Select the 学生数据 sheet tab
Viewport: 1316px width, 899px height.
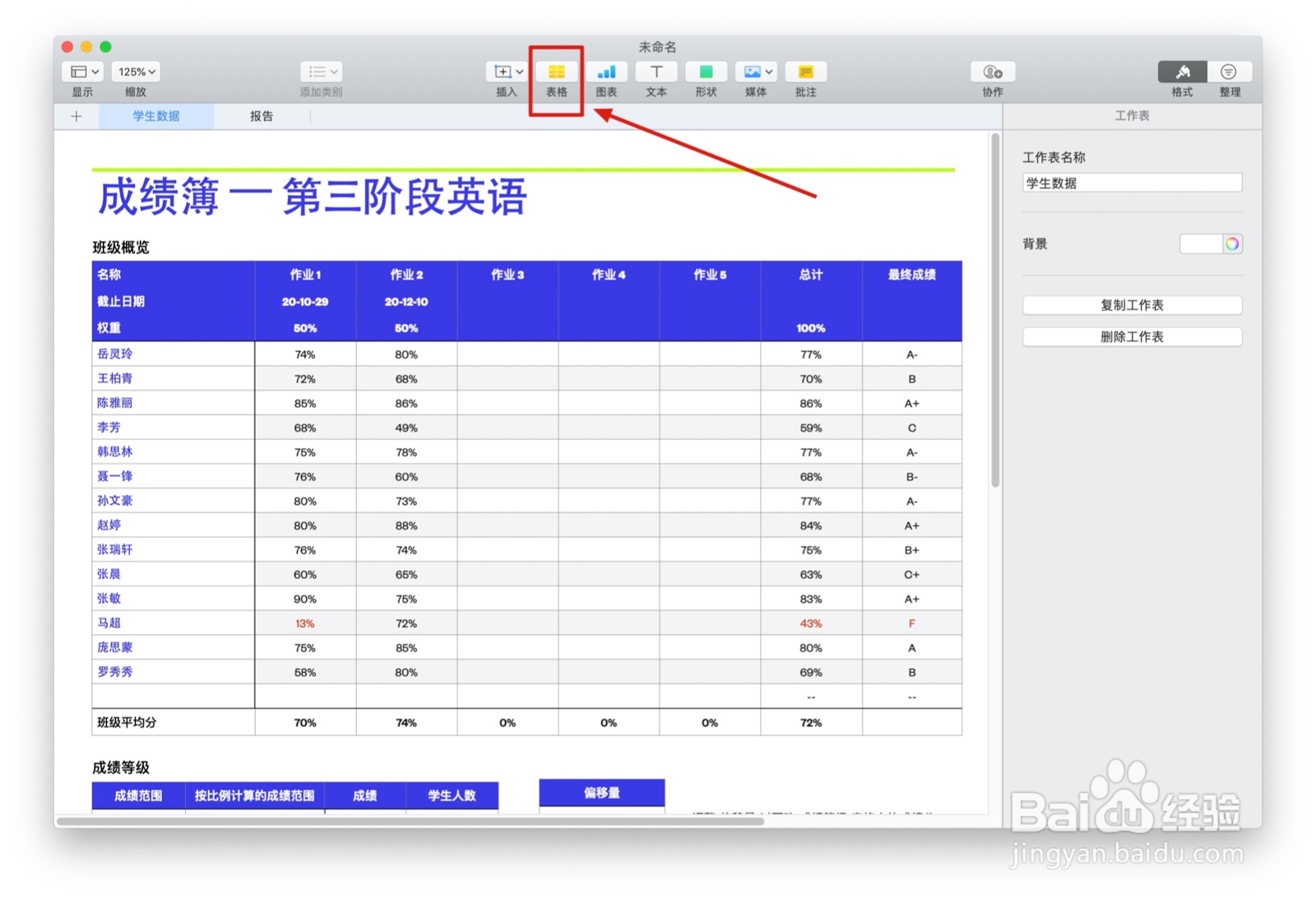pos(156,116)
